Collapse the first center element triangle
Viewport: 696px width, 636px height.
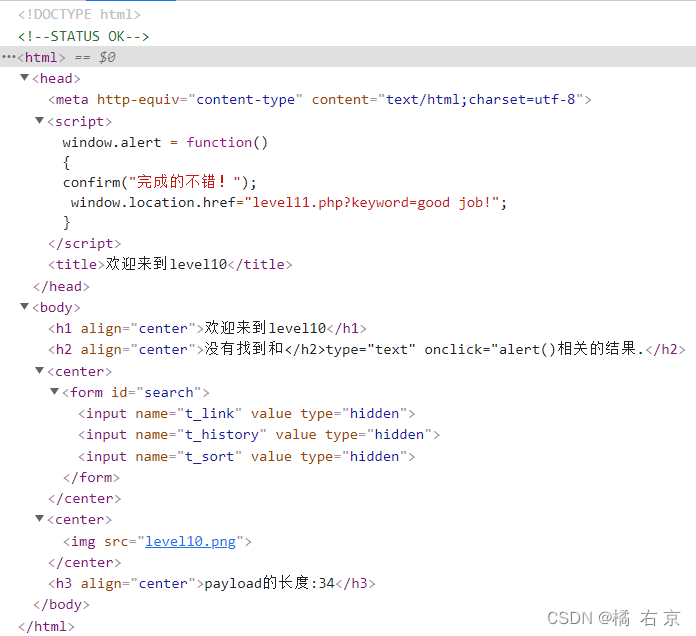40,371
